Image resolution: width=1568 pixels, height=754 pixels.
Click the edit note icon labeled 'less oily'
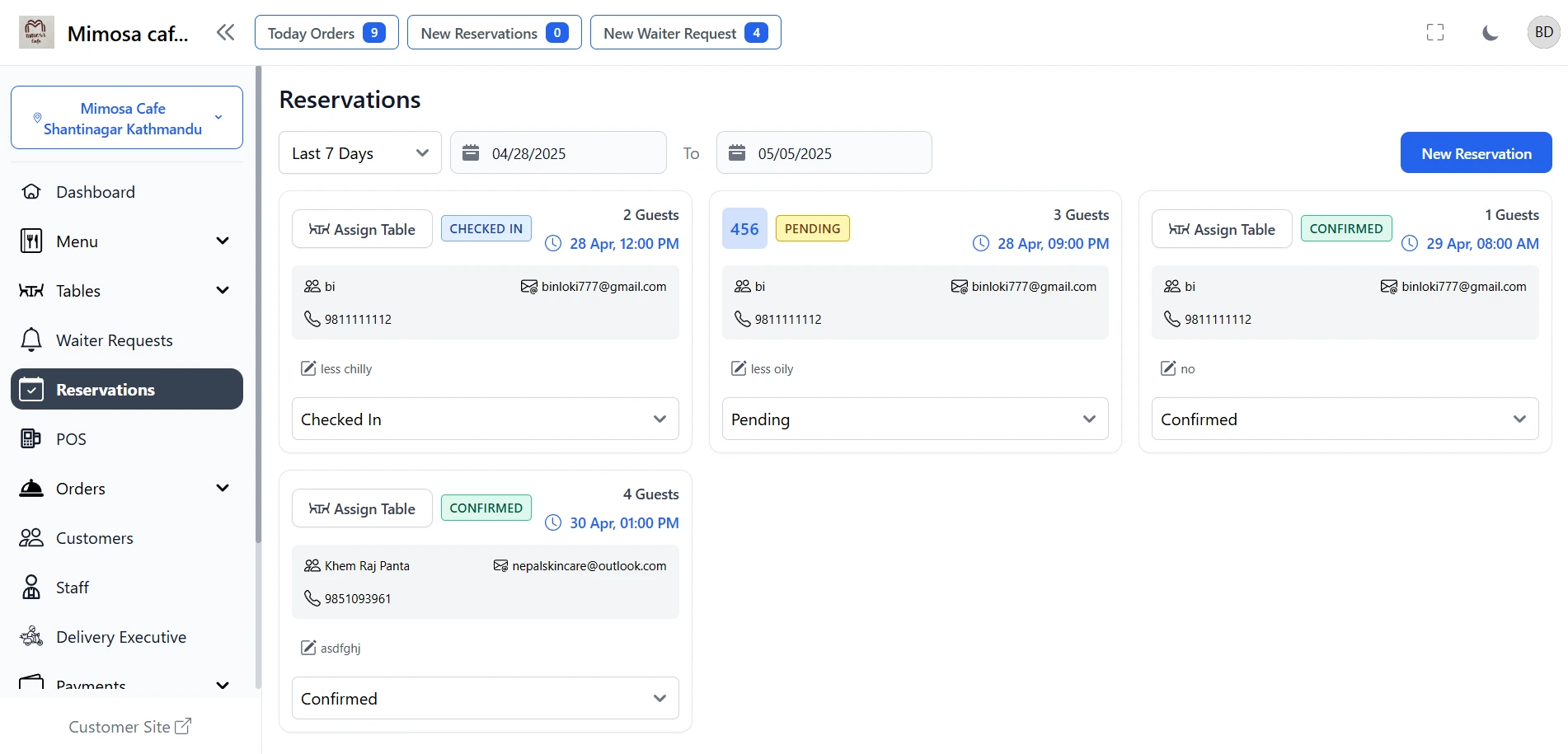[739, 368]
